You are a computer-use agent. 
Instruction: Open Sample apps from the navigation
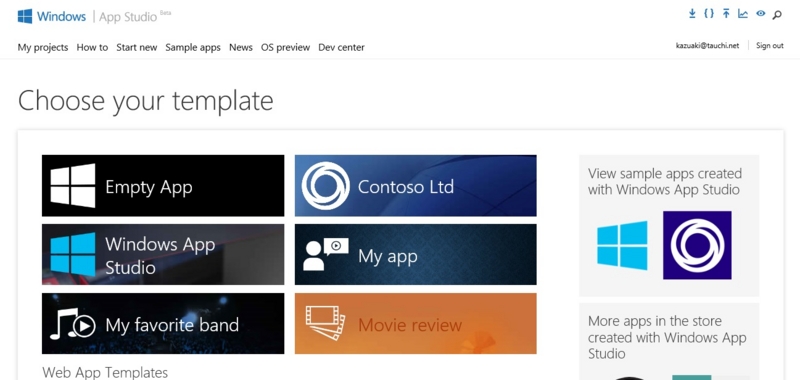click(193, 47)
